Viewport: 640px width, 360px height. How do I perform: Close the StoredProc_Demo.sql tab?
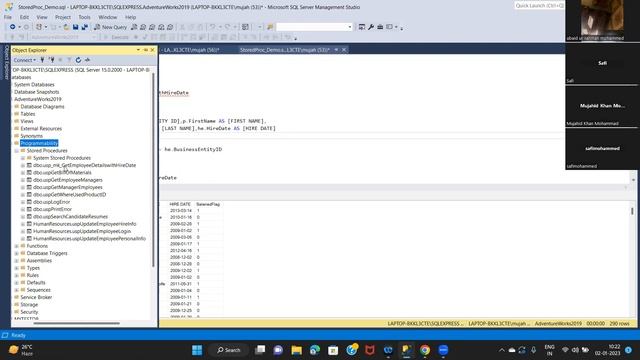[344, 50]
